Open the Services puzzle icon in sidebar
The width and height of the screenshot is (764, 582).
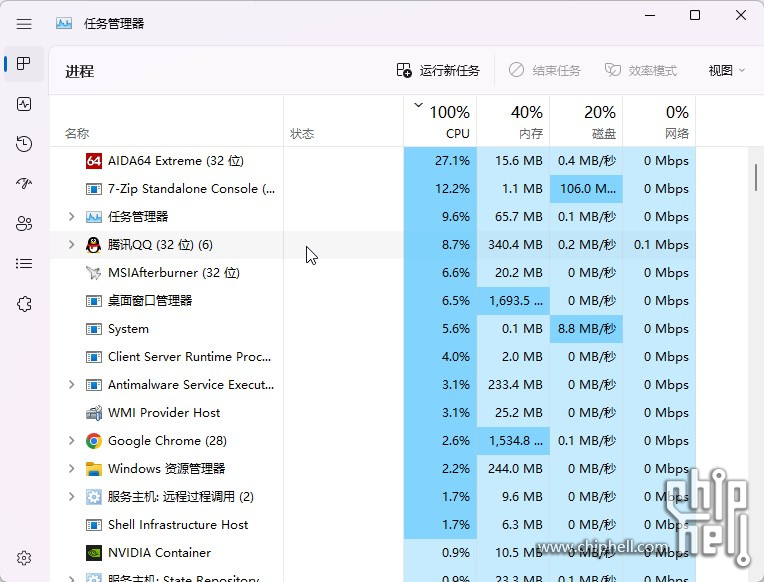(x=23, y=304)
